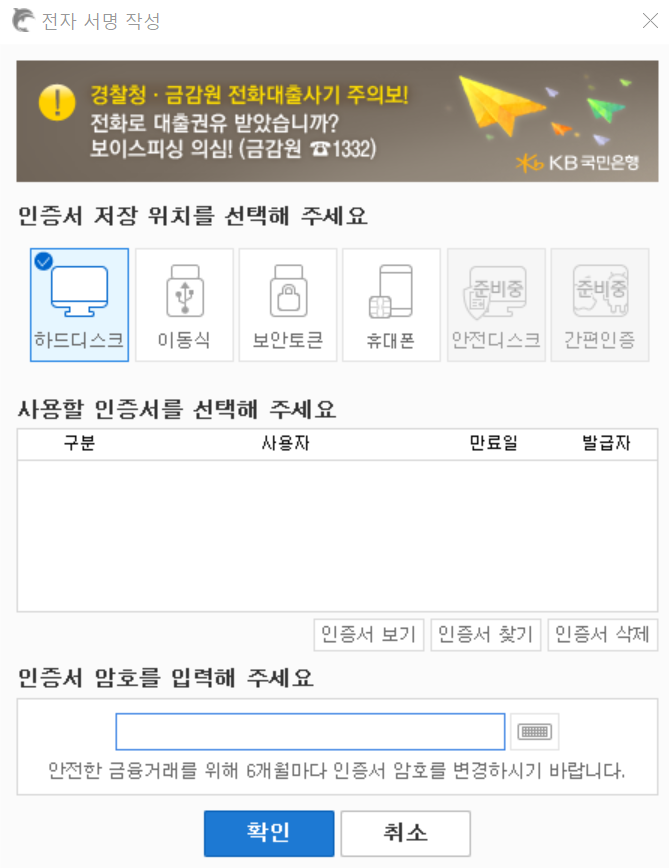This screenshot has height=868, width=669.
Task: Sort by 만료일 column header
Action: (x=493, y=443)
